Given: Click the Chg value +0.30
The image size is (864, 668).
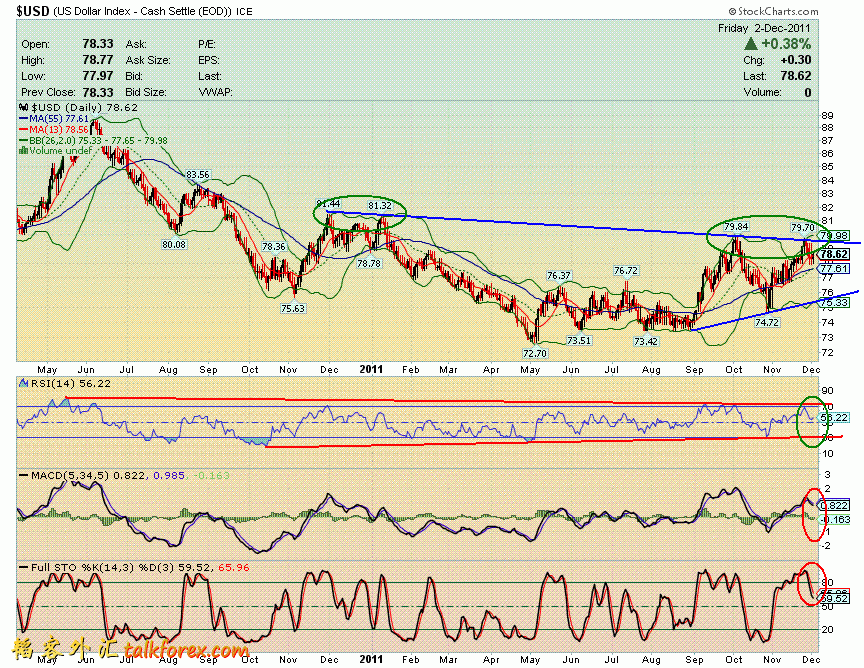Looking at the screenshot, I should click(x=796, y=60).
